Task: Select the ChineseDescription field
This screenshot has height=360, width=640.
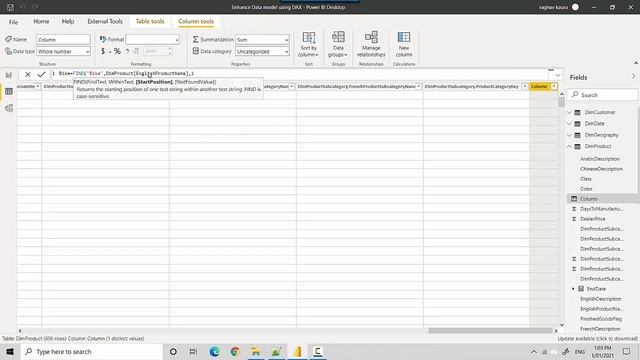Action: coord(601,169)
